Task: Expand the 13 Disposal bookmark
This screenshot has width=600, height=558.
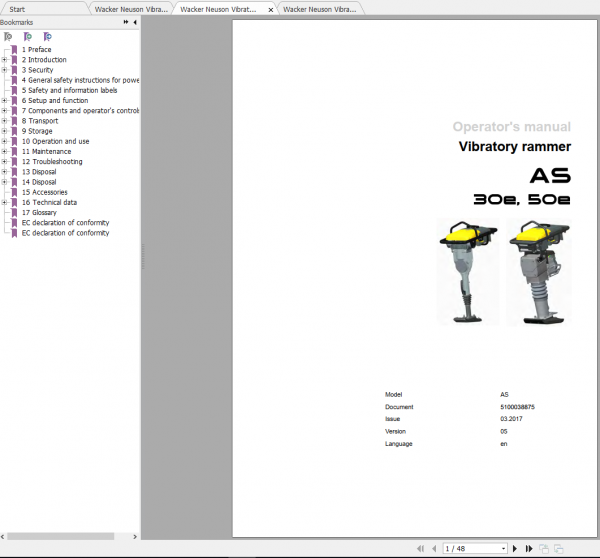Action: point(4,172)
